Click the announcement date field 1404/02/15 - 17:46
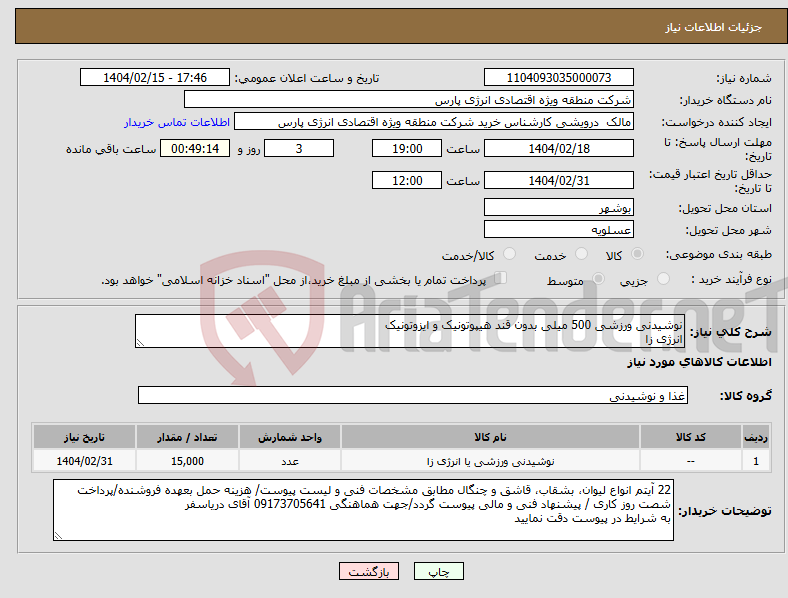Viewport: 788px width, 598px height. tap(155, 77)
